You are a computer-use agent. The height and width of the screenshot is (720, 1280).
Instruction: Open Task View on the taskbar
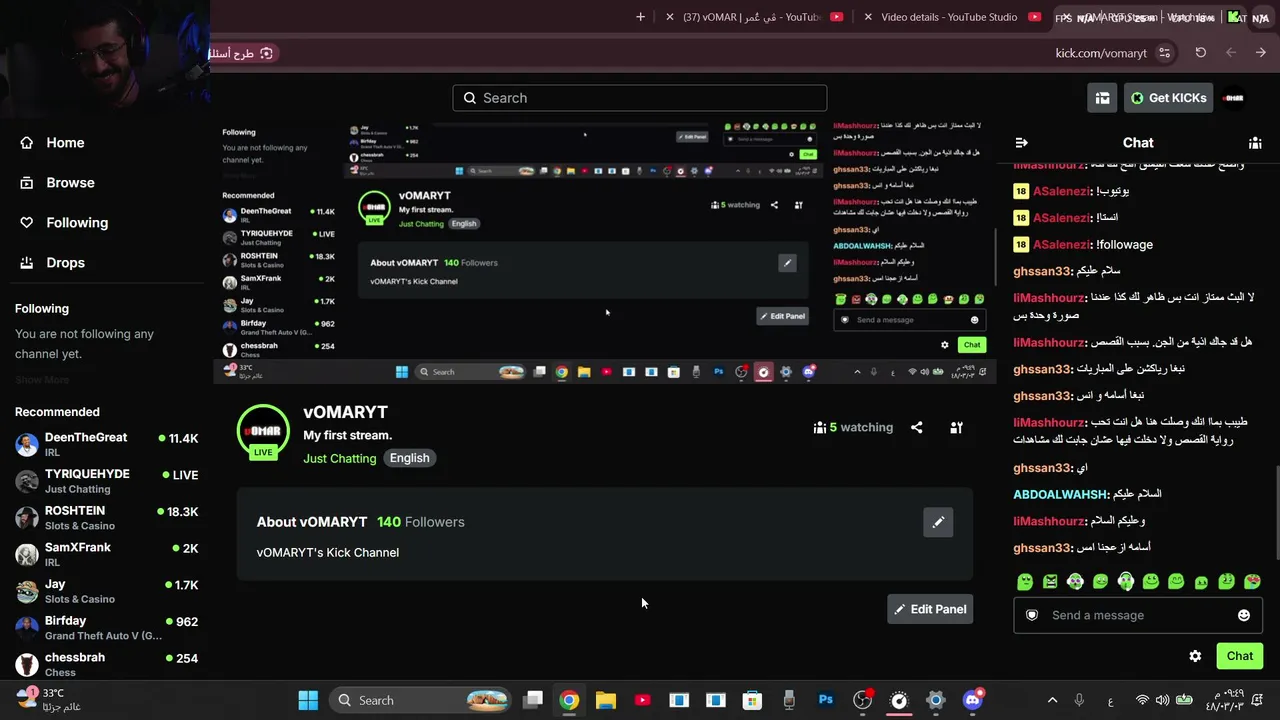[533, 700]
